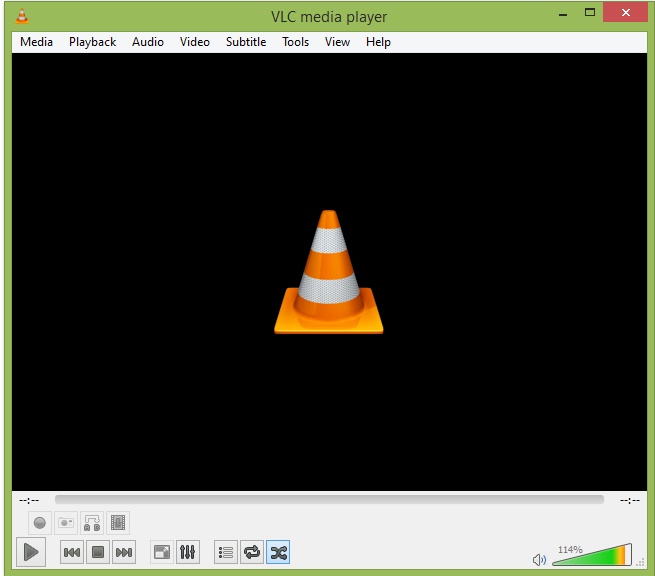Set A-B loop points

[x=92, y=523]
